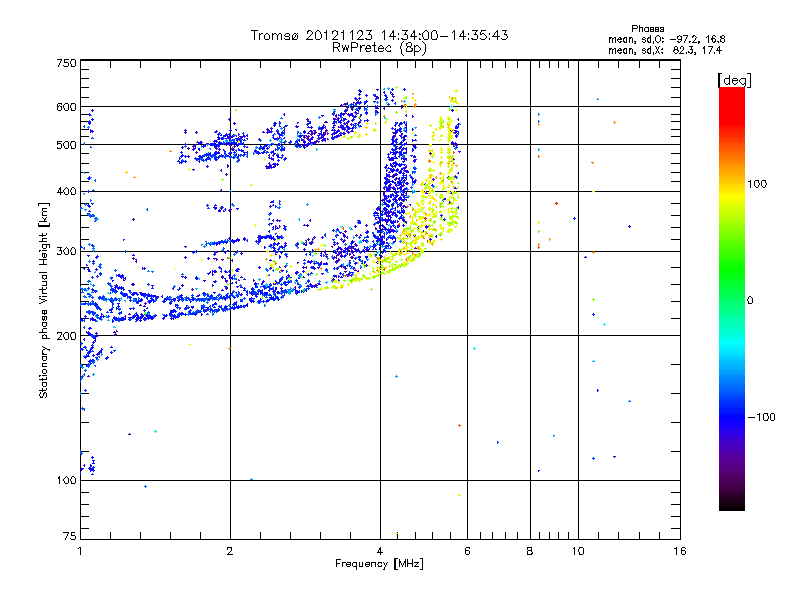Pick the black bottom of the phase colorbar
This screenshot has height=600, width=800.
[x=732, y=504]
